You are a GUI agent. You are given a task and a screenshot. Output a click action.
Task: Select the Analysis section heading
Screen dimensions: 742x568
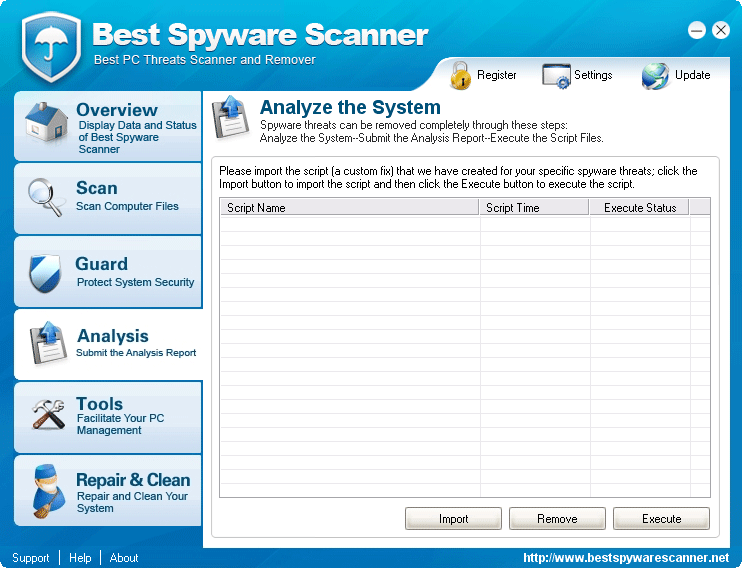click(x=113, y=336)
